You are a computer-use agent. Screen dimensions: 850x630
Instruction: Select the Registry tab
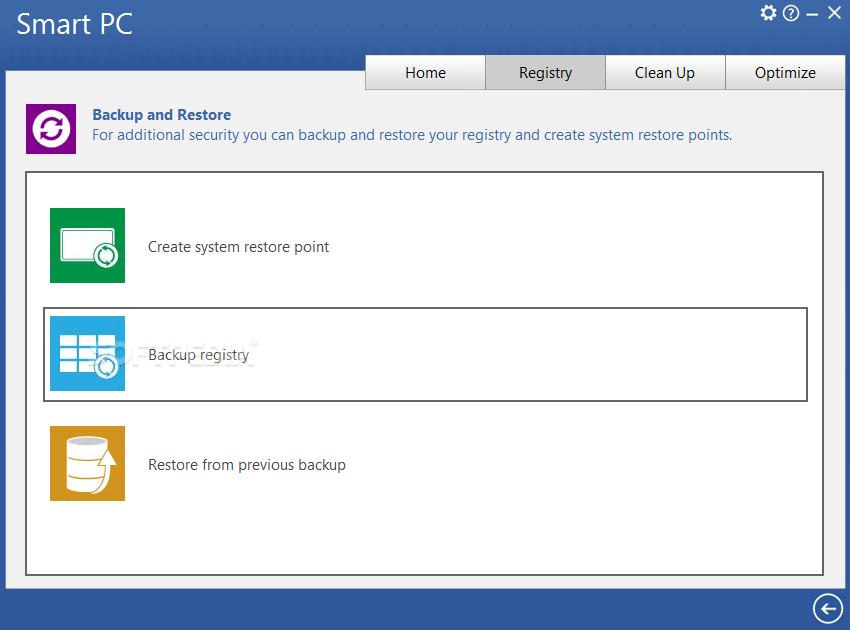545,73
